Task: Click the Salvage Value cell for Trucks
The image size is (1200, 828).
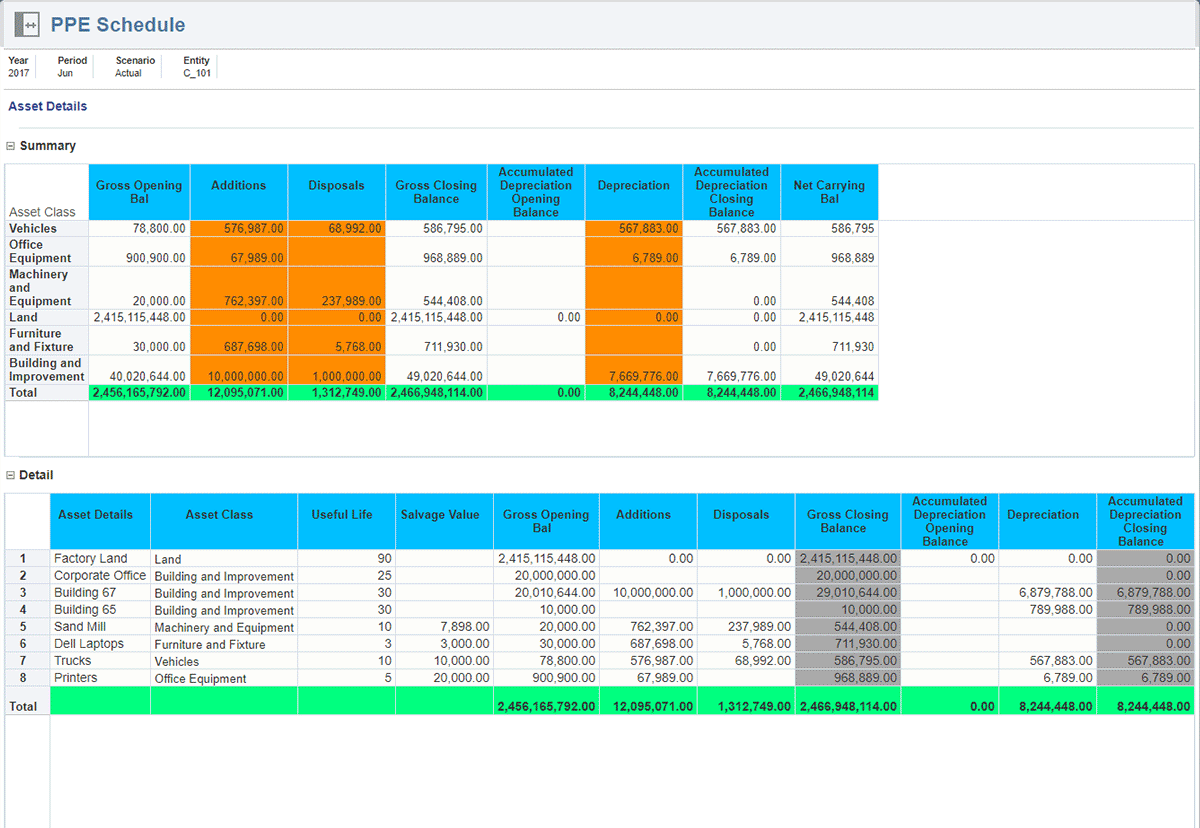Action: 444,661
